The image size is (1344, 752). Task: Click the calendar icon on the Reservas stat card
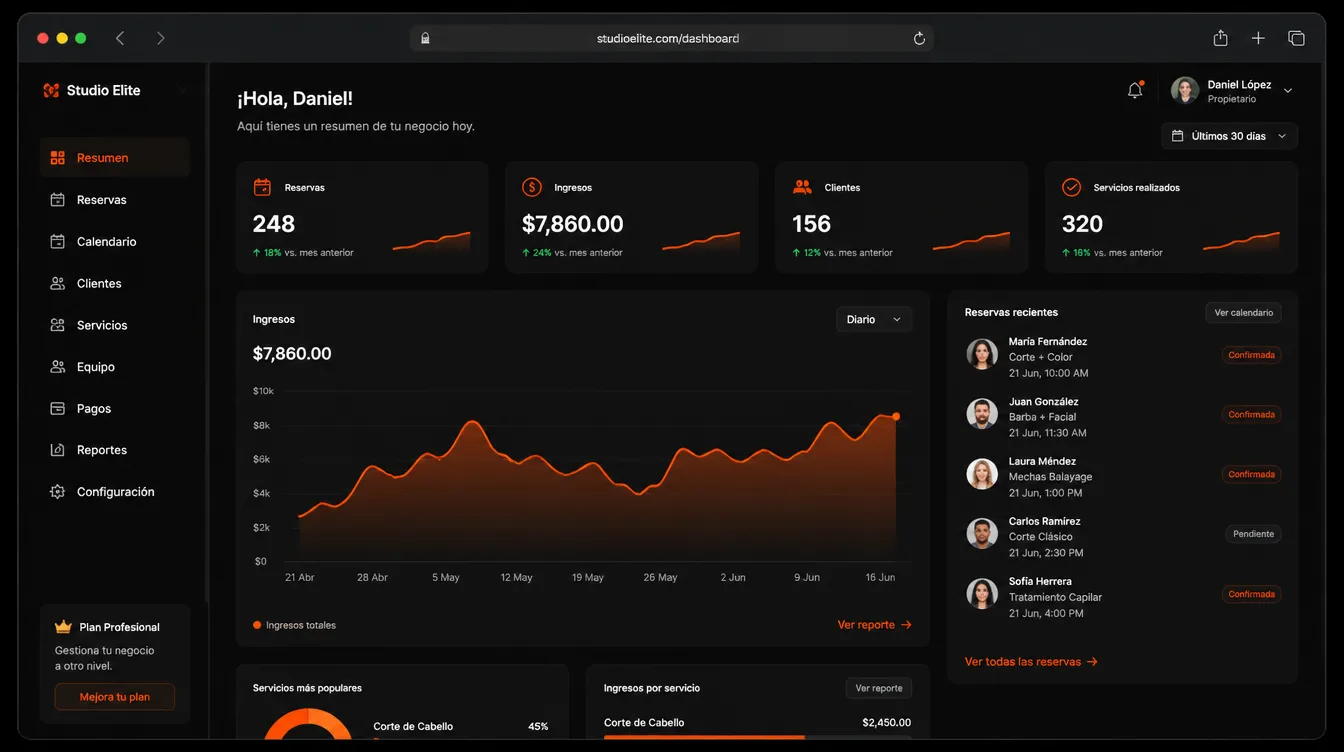tap(262, 187)
